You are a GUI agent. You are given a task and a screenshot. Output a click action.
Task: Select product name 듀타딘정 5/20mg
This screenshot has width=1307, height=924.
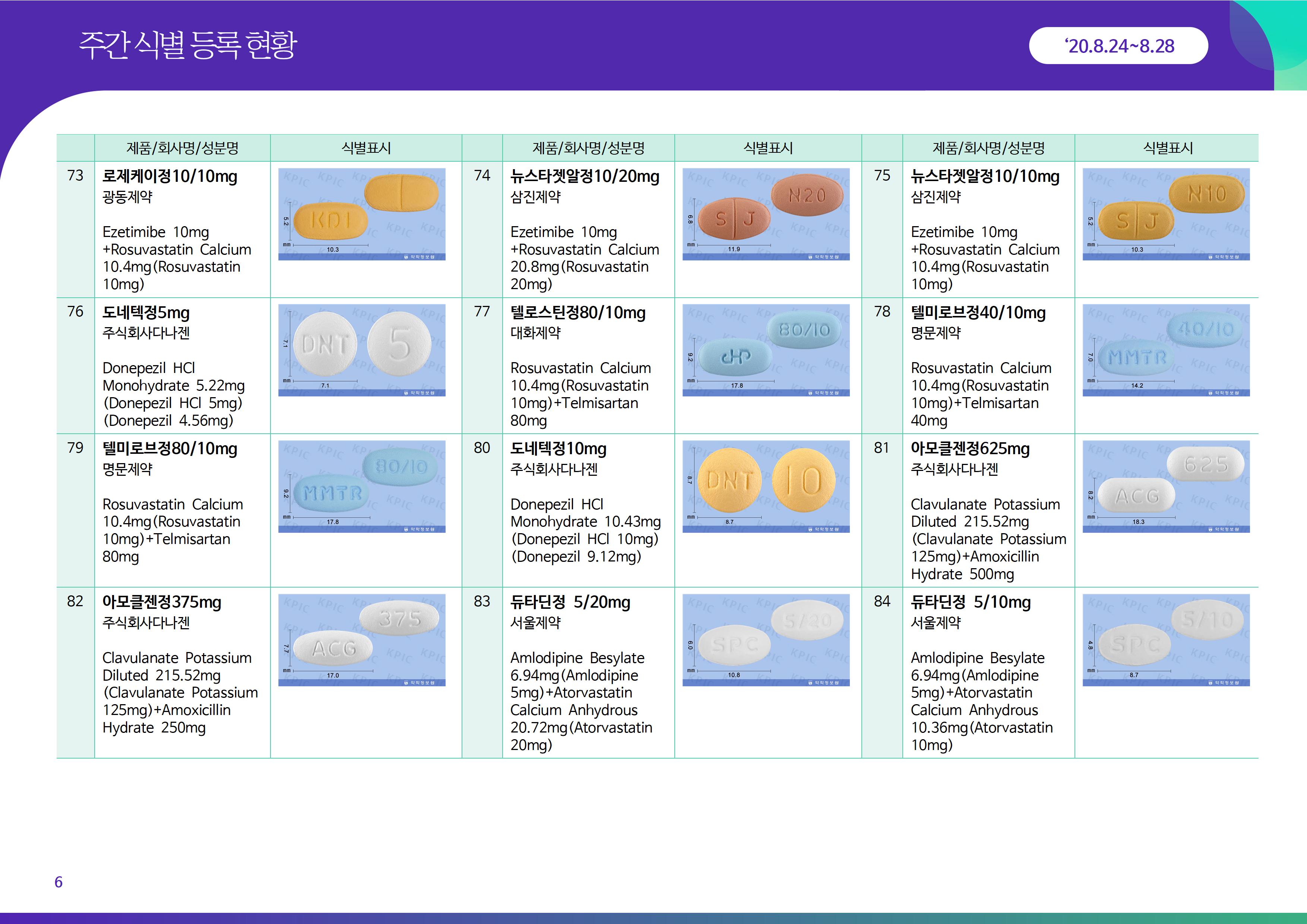point(570,602)
